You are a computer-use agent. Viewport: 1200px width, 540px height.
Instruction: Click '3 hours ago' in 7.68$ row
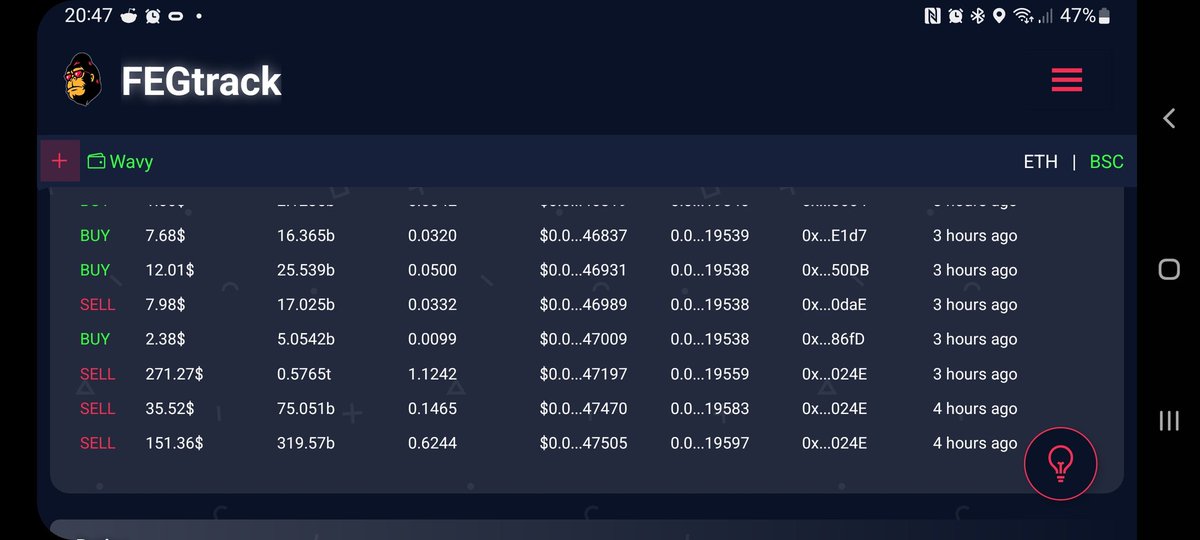click(975, 236)
